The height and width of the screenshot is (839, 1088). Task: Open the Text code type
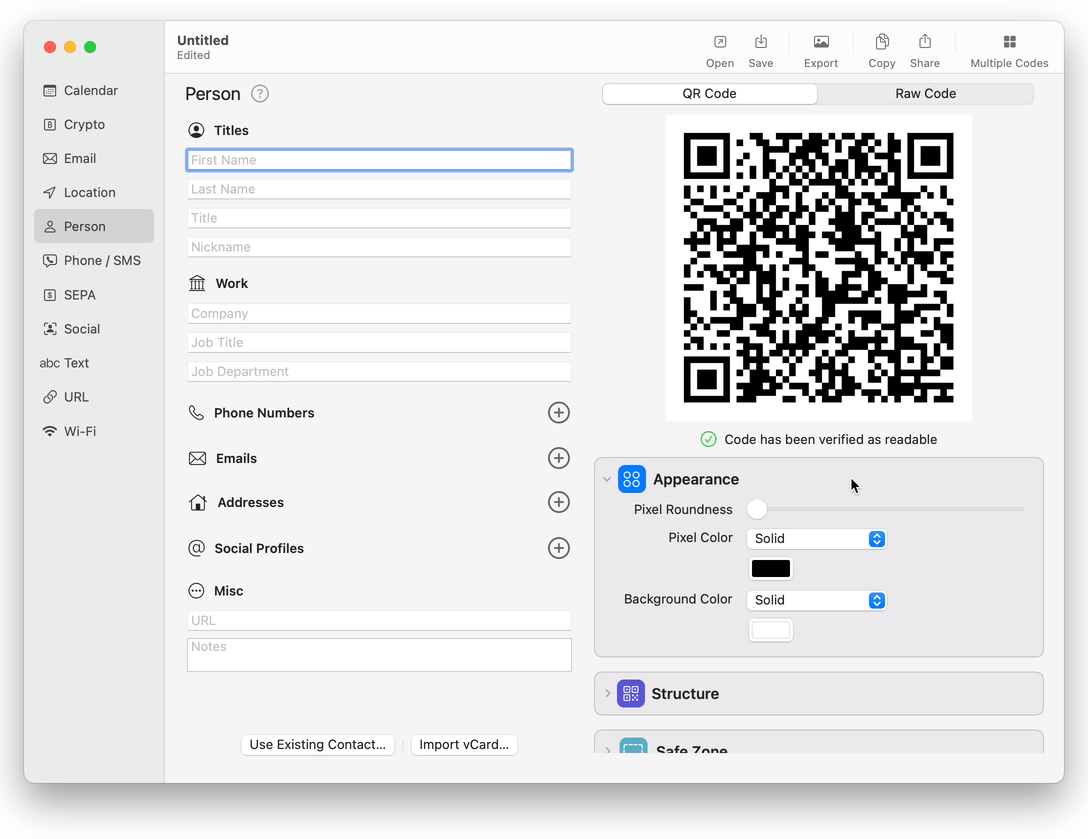coord(94,363)
